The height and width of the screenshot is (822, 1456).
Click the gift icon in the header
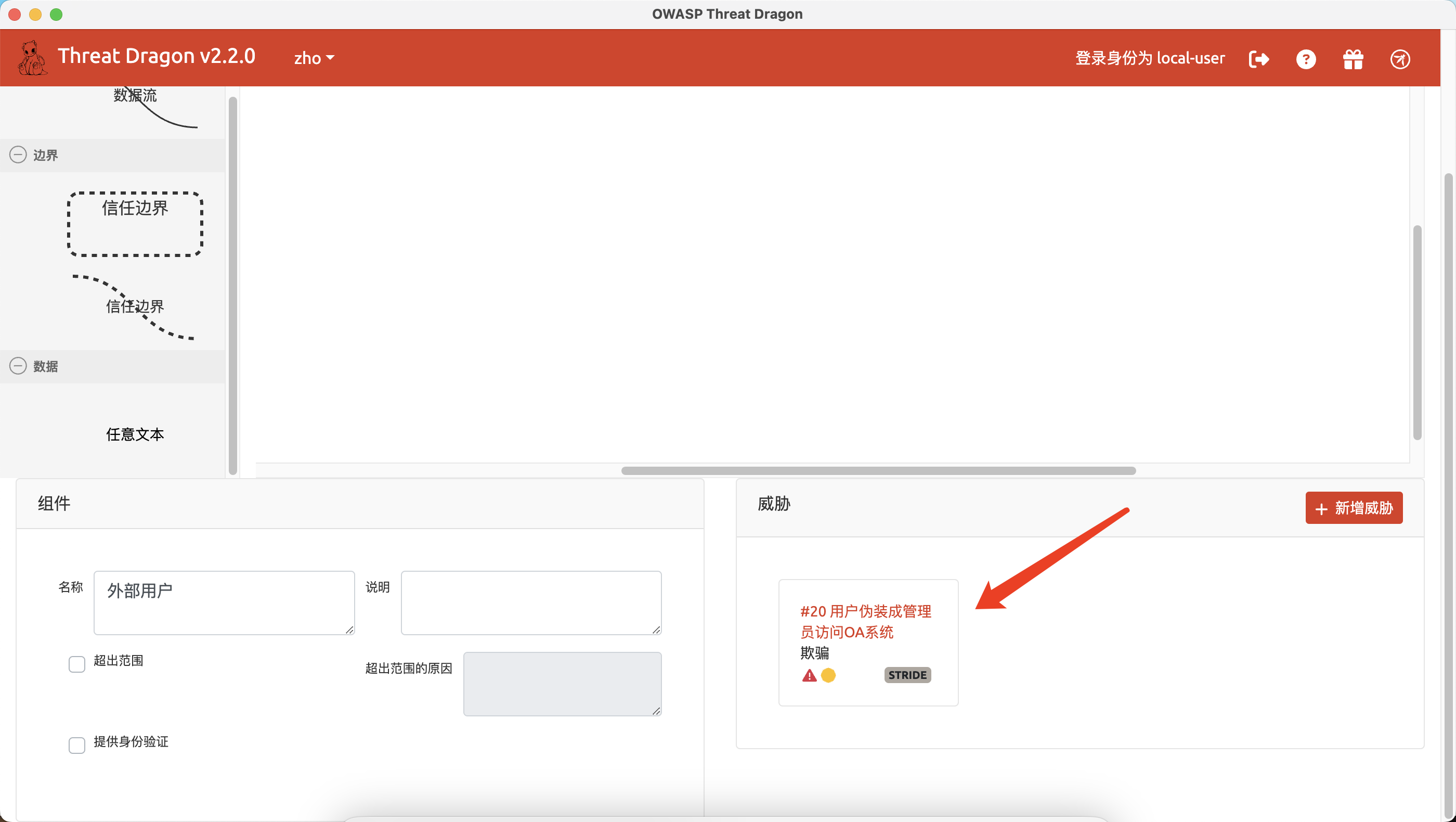coord(1353,59)
